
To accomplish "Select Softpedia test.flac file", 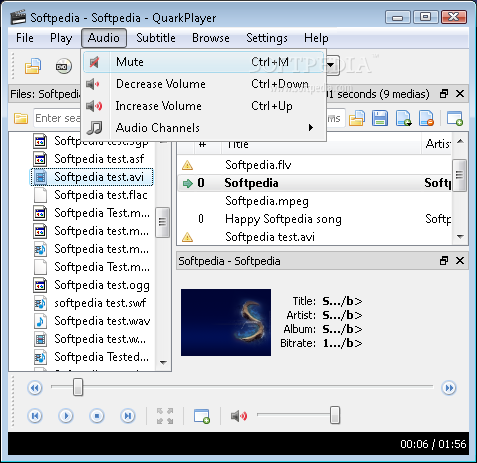I will (x=101, y=195).
